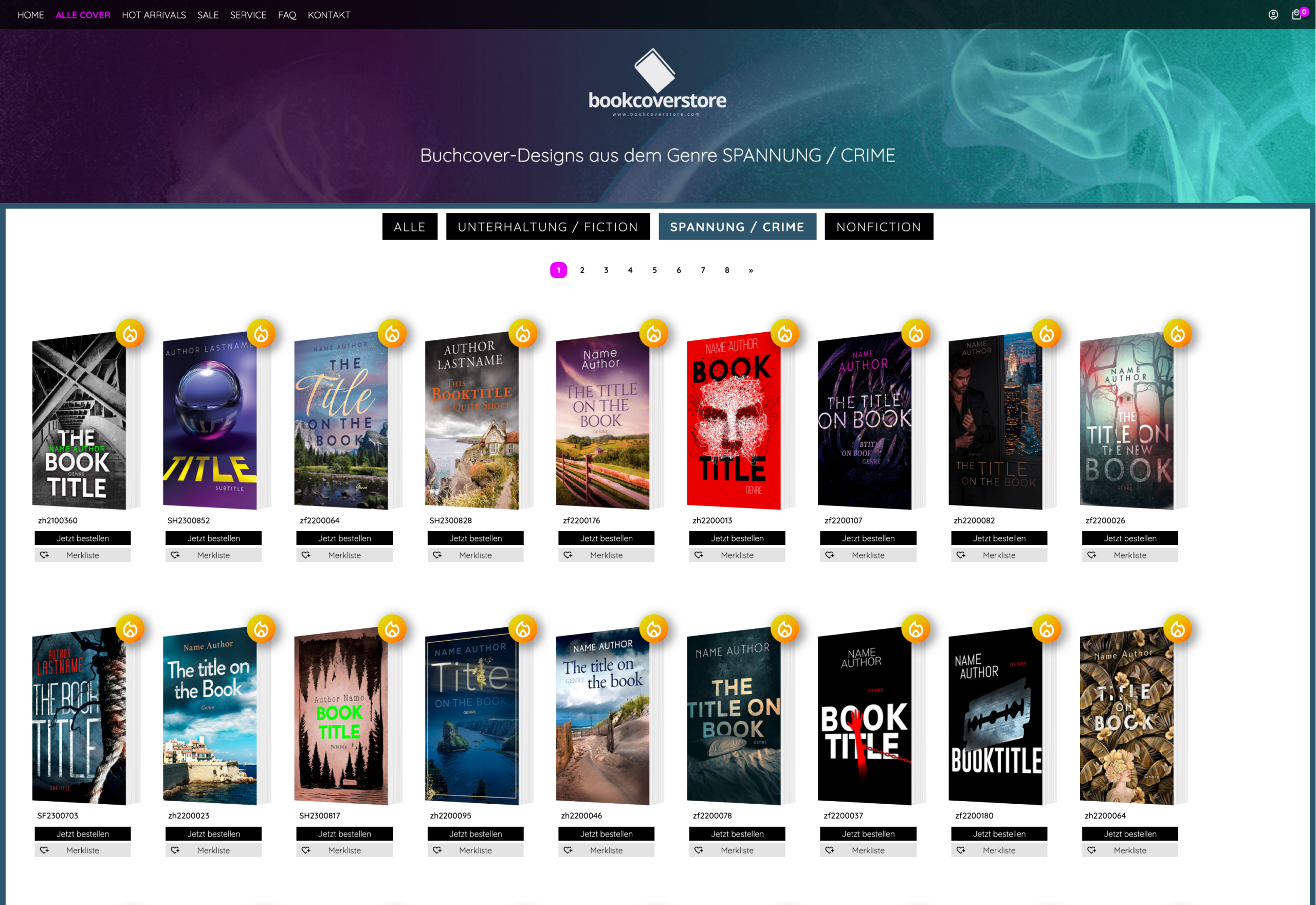Click flame badge on cover zh2100360
Viewport: 1316px width, 905px height.
(x=131, y=333)
